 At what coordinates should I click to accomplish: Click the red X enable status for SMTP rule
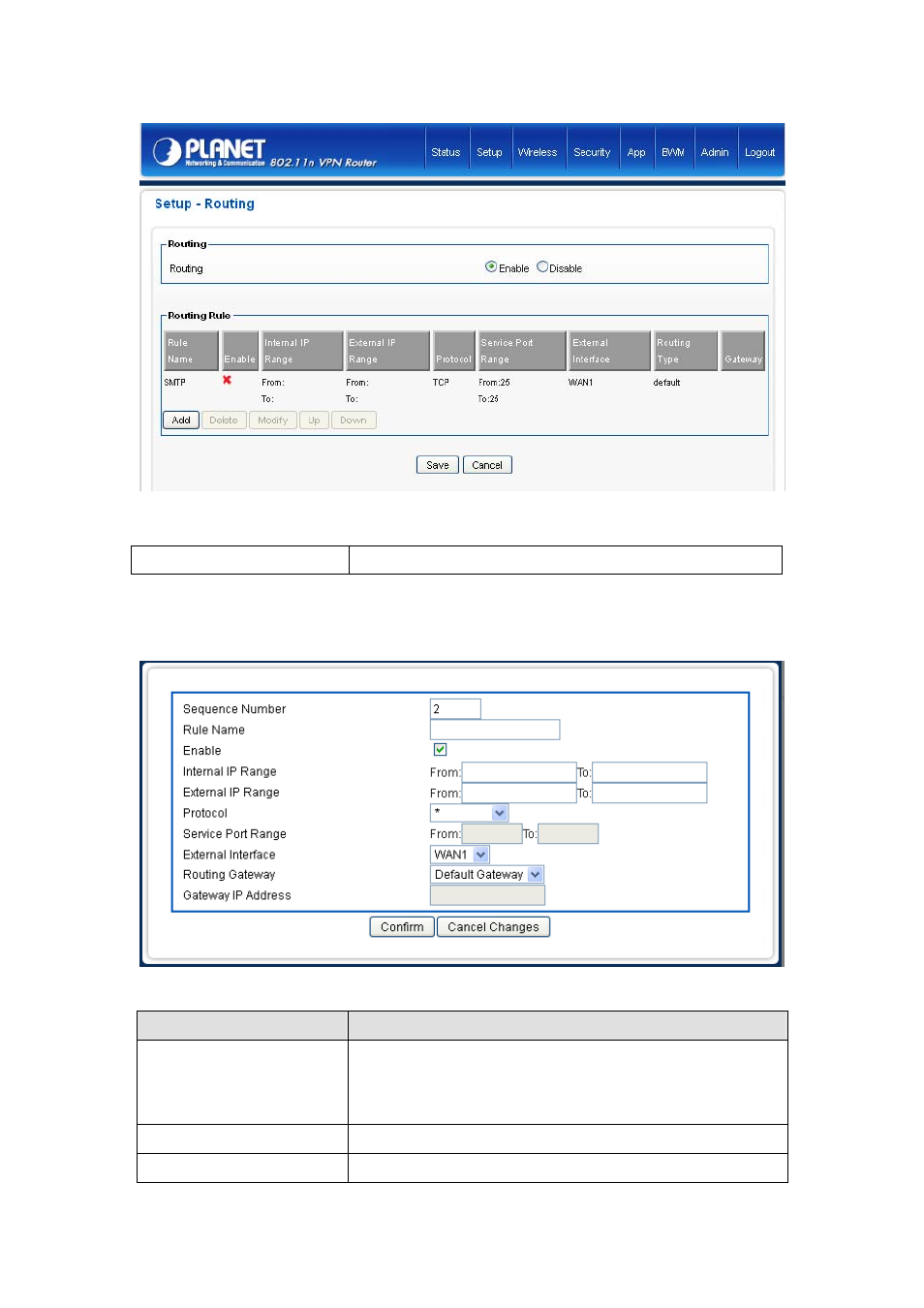point(227,380)
